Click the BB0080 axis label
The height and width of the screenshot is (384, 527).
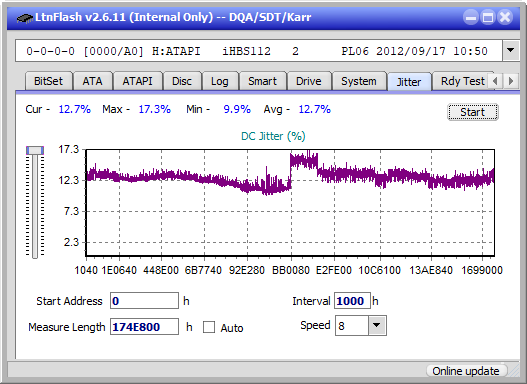click(291, 270)
